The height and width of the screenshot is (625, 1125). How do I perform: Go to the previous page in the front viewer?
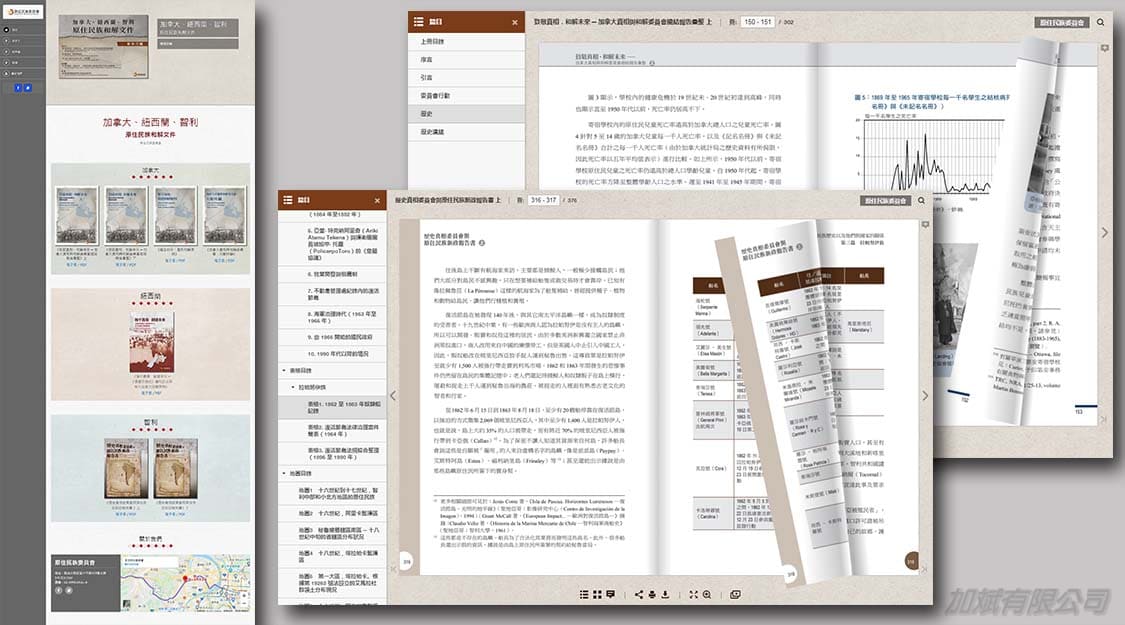[392, 395]
